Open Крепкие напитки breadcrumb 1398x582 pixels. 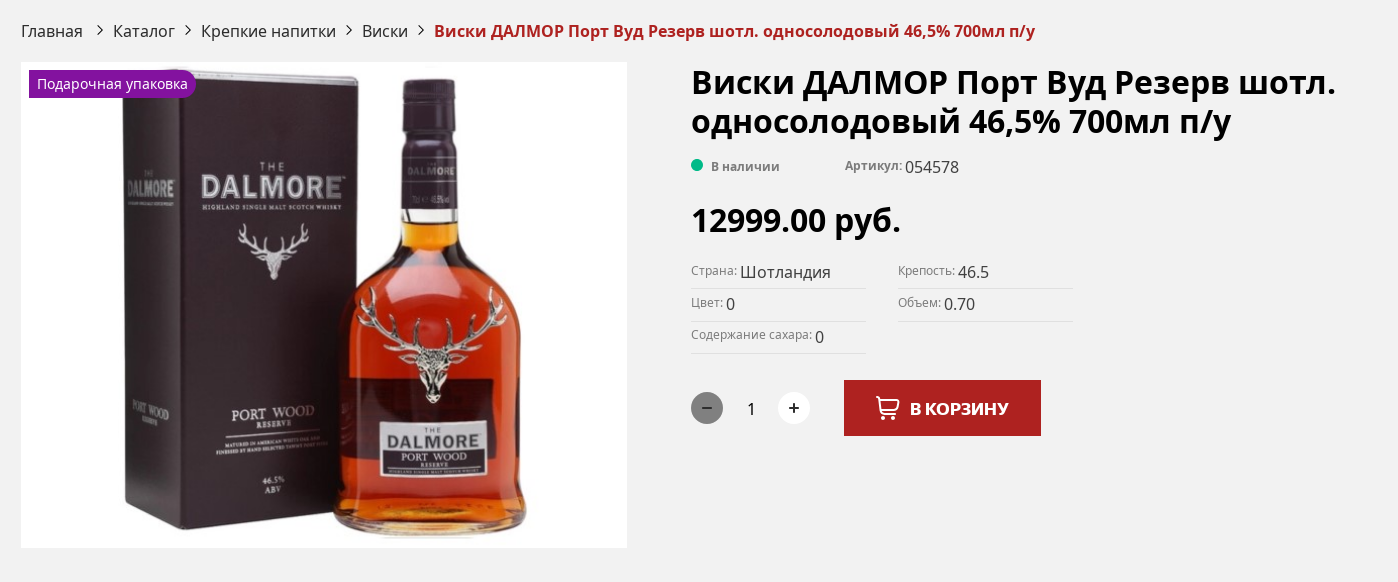click(x=268, y=31)
